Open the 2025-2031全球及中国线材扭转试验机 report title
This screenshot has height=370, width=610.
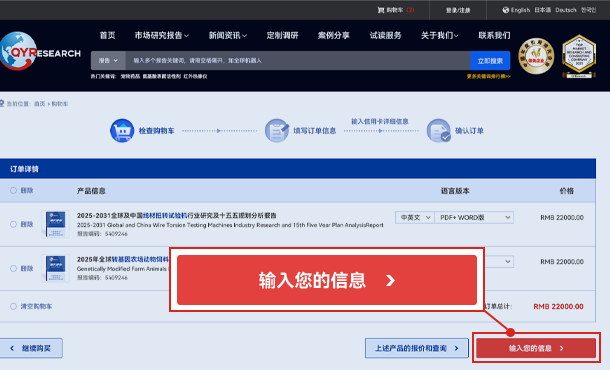pos(177,215)
